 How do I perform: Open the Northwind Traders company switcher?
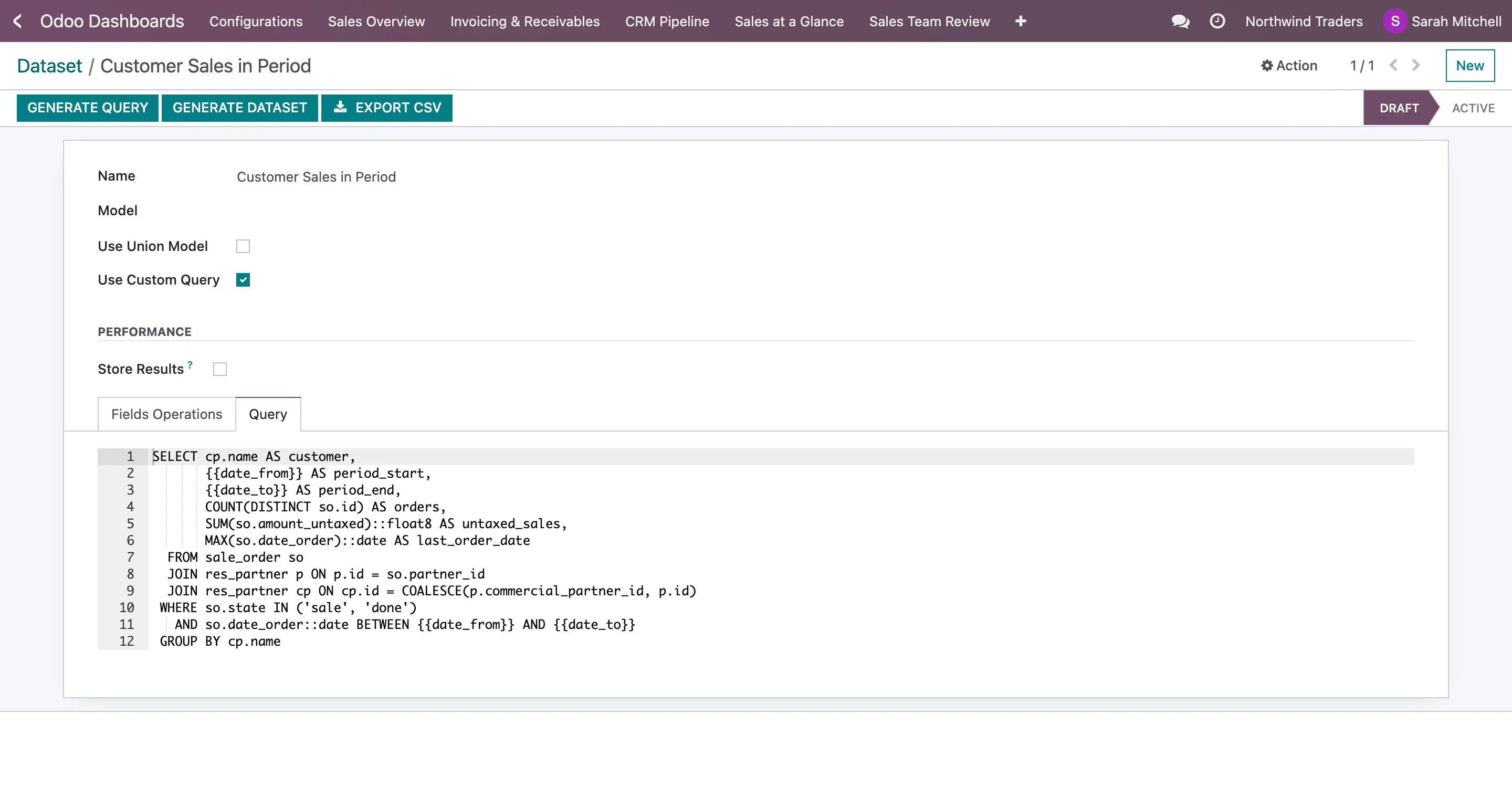click(1304, 21)
